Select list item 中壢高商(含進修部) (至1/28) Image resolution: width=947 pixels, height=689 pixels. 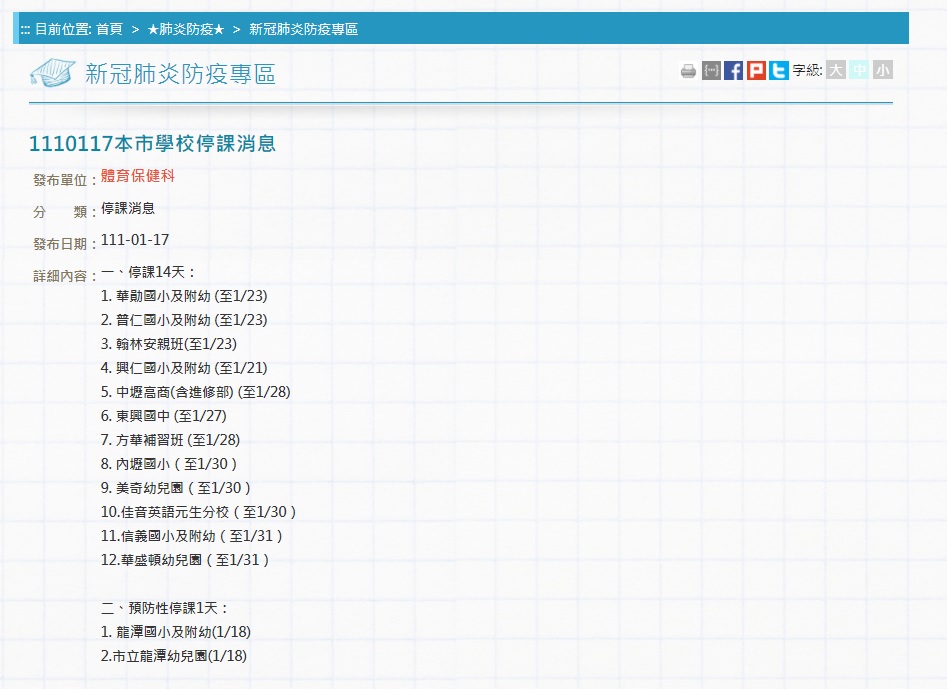coord(196,392)
